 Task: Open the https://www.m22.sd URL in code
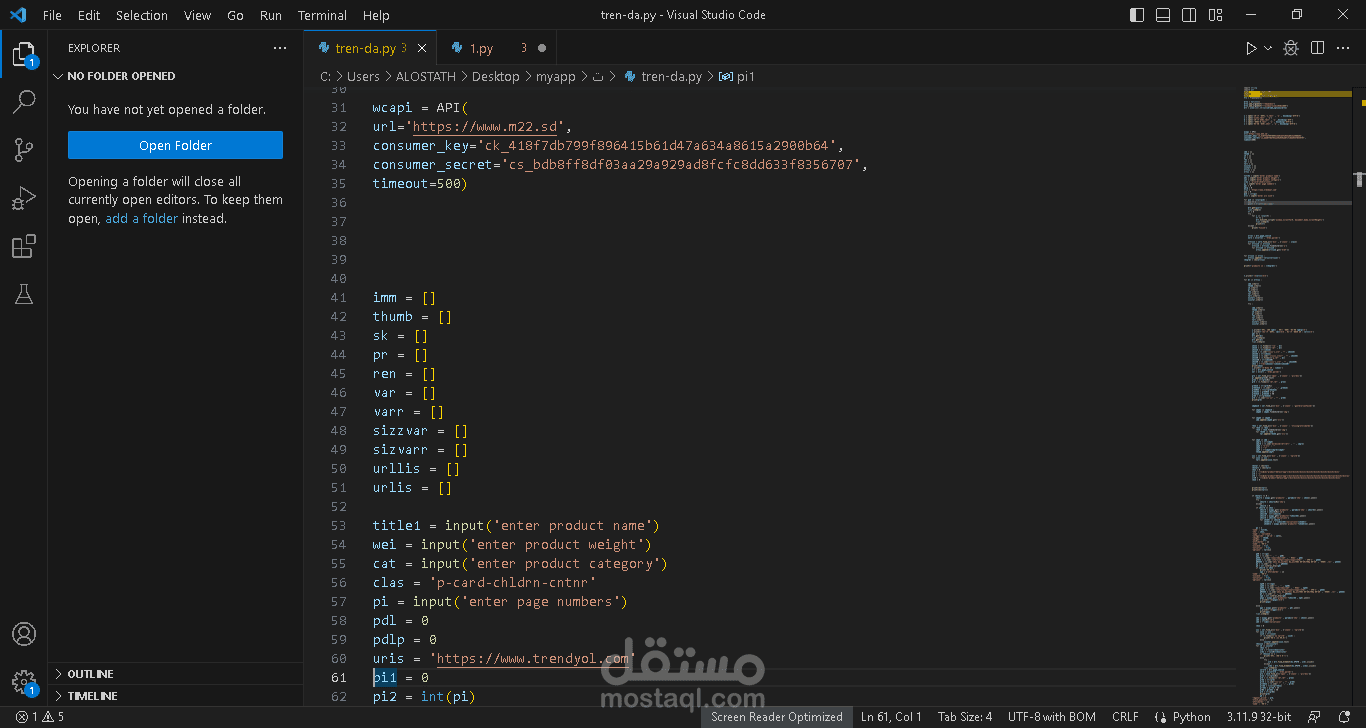(x=485, y=126)
